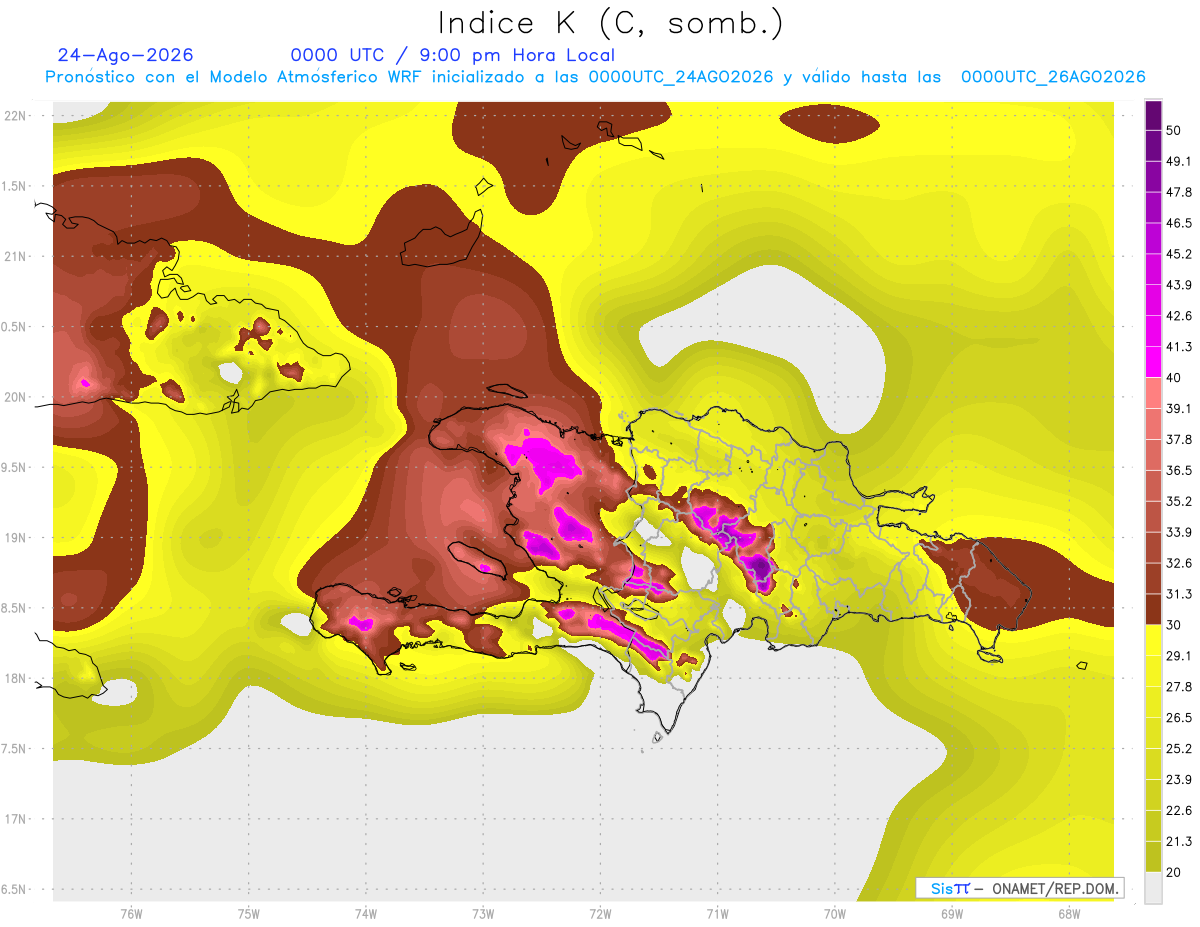
Task: Click the "17N" latitude label
Action: coord(16,819)
